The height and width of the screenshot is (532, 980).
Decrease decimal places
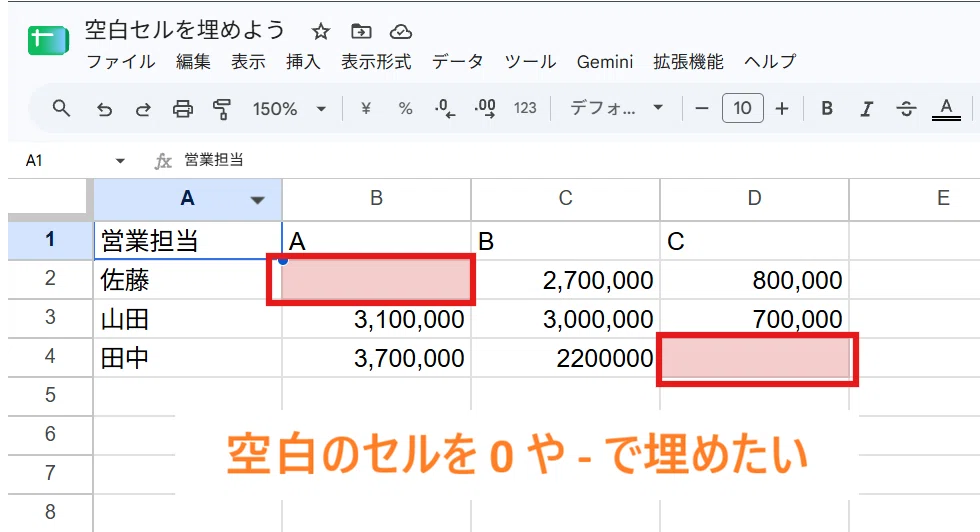coord(445,109)
